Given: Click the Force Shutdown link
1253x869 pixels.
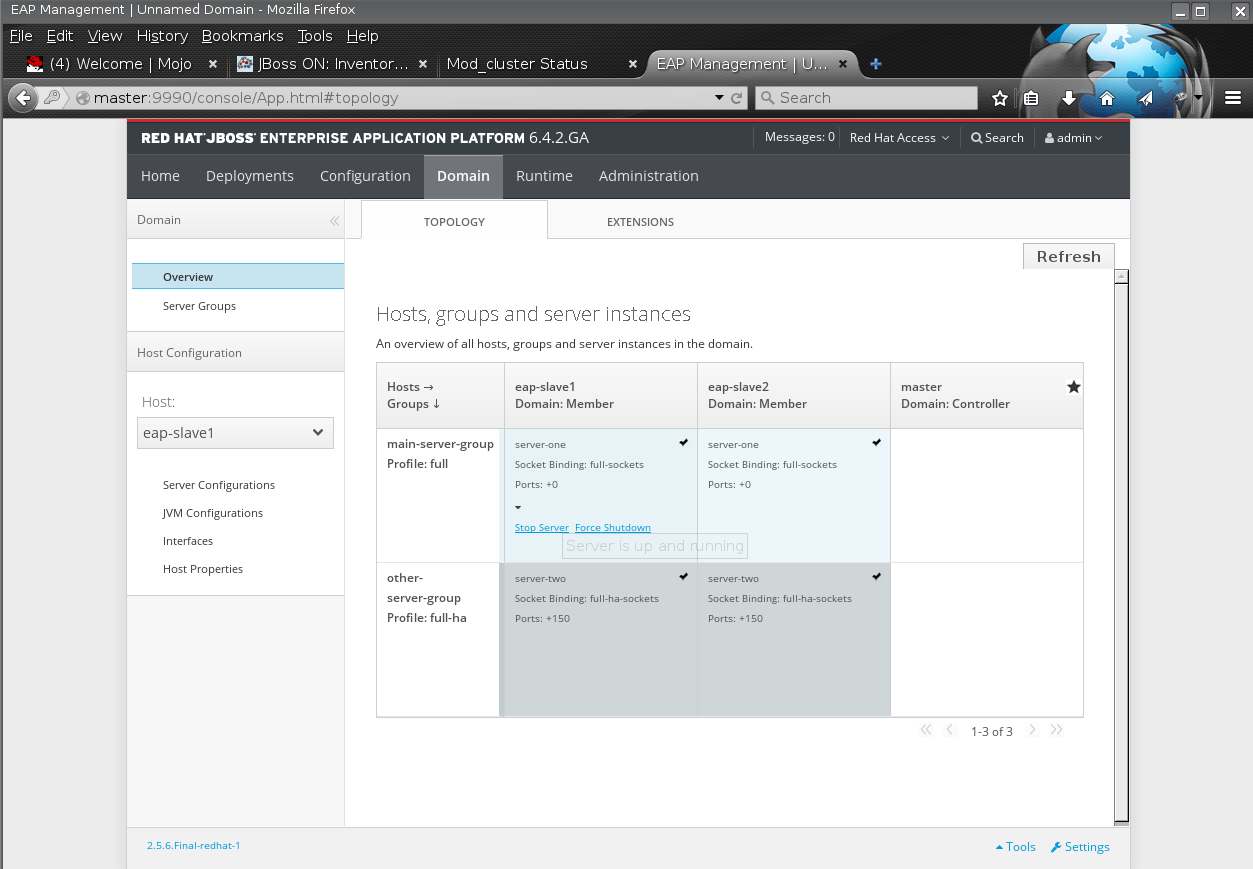Looking at the screenshot, I should coord(613,528).
